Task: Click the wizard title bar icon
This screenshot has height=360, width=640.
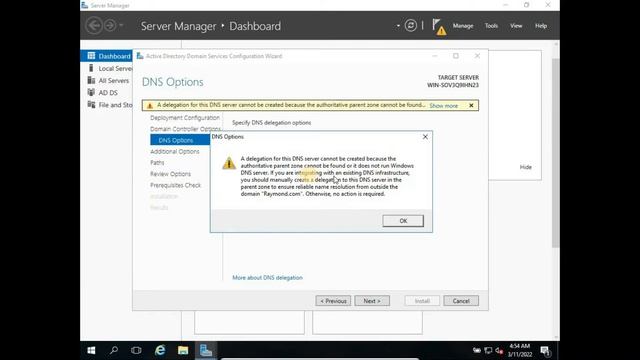Action: point(140,56)
